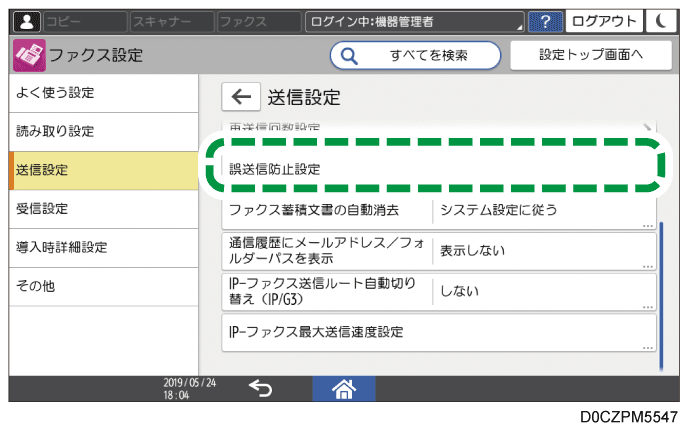Click the 2019/05/24 18:04 date display
This screenshot has height=427, width=687.
pos(189,388)
